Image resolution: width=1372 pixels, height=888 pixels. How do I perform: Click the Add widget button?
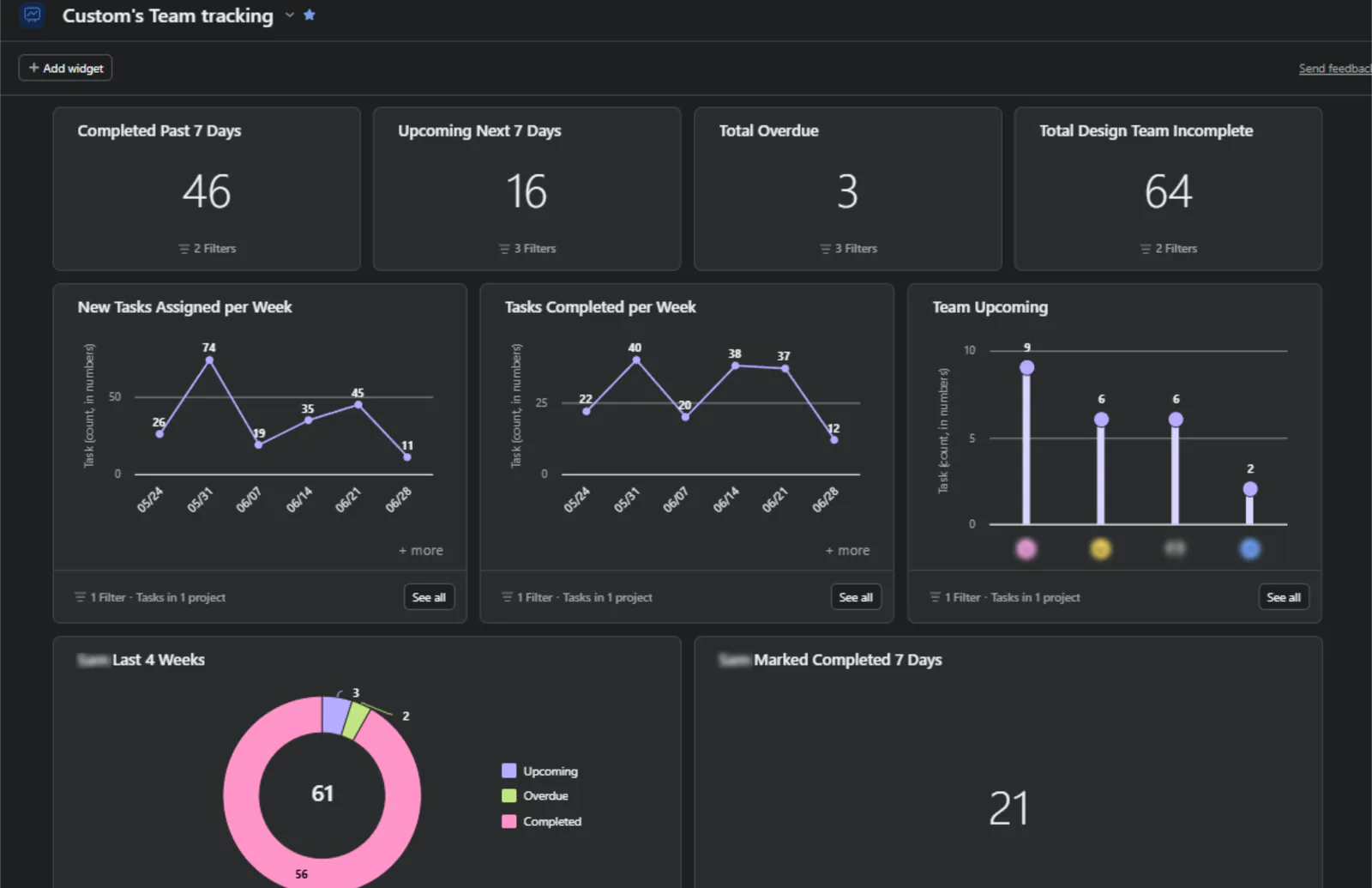pos(65,68)
